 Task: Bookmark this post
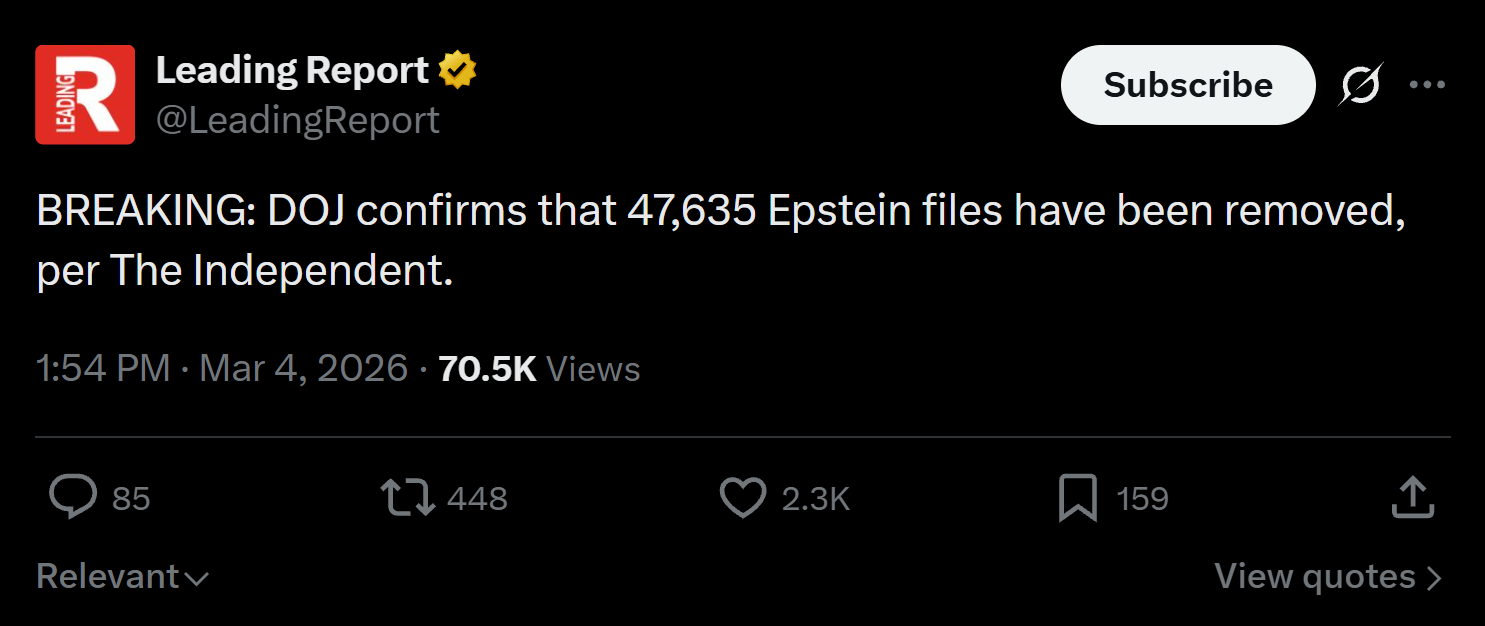pos(1078,497)
